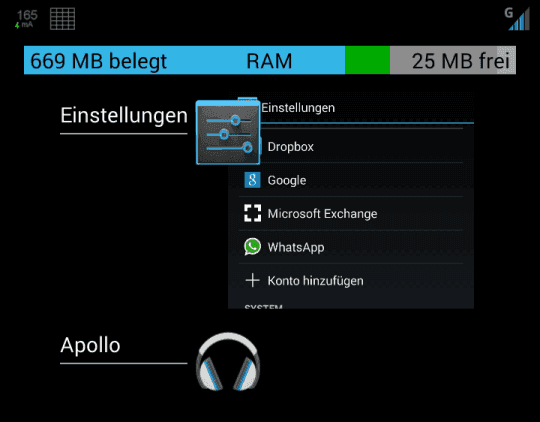Tap the blue 669 MB belegt RAM section
The image size is (540, 422).
[x=184, y=60]
